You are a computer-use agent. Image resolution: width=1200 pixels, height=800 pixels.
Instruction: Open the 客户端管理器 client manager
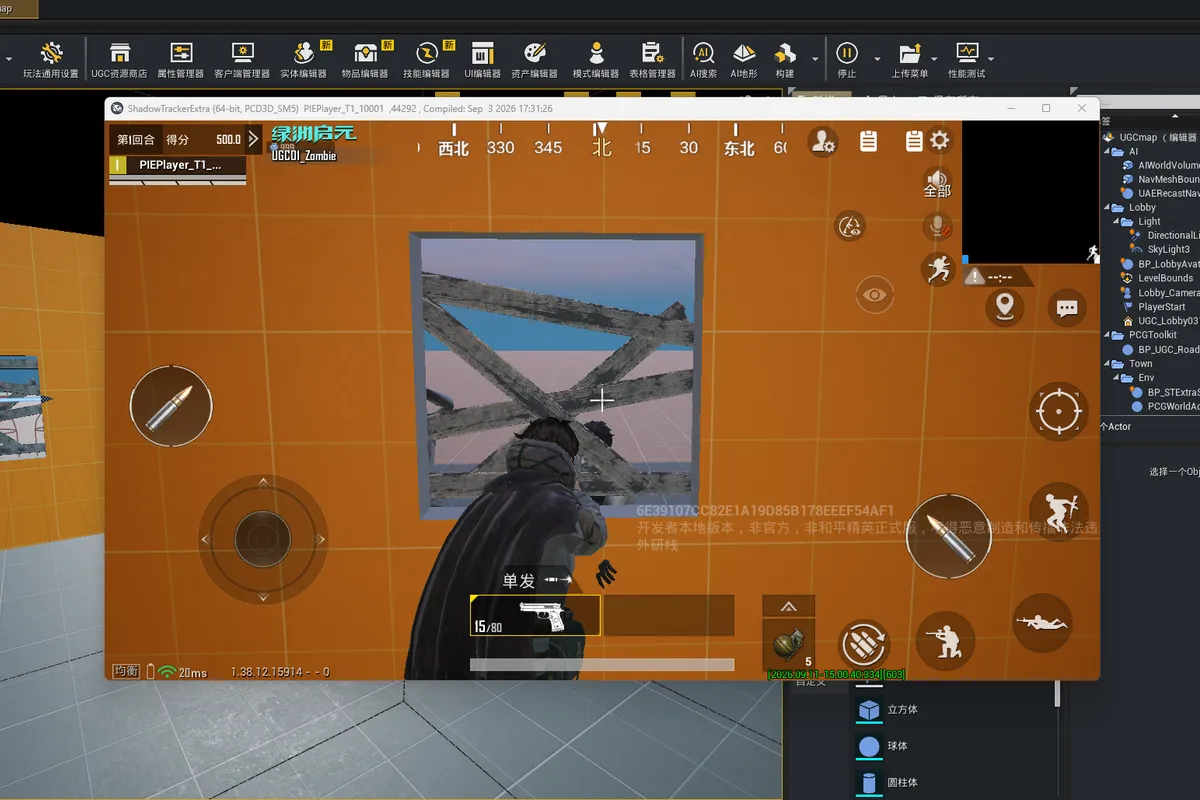point(242,60)
